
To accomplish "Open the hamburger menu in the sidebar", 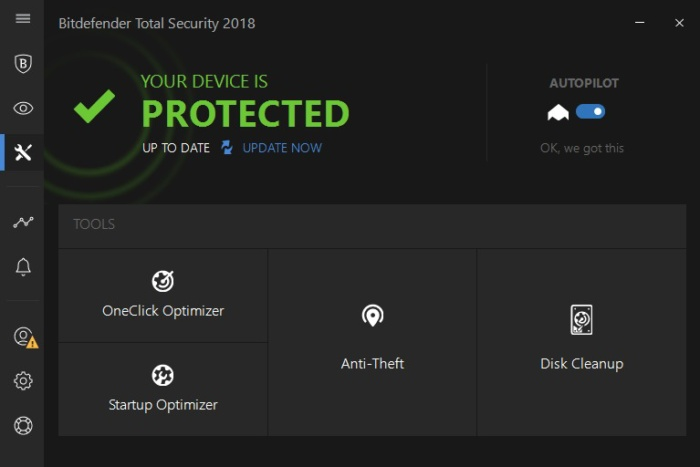I will (x=22, y=19).
